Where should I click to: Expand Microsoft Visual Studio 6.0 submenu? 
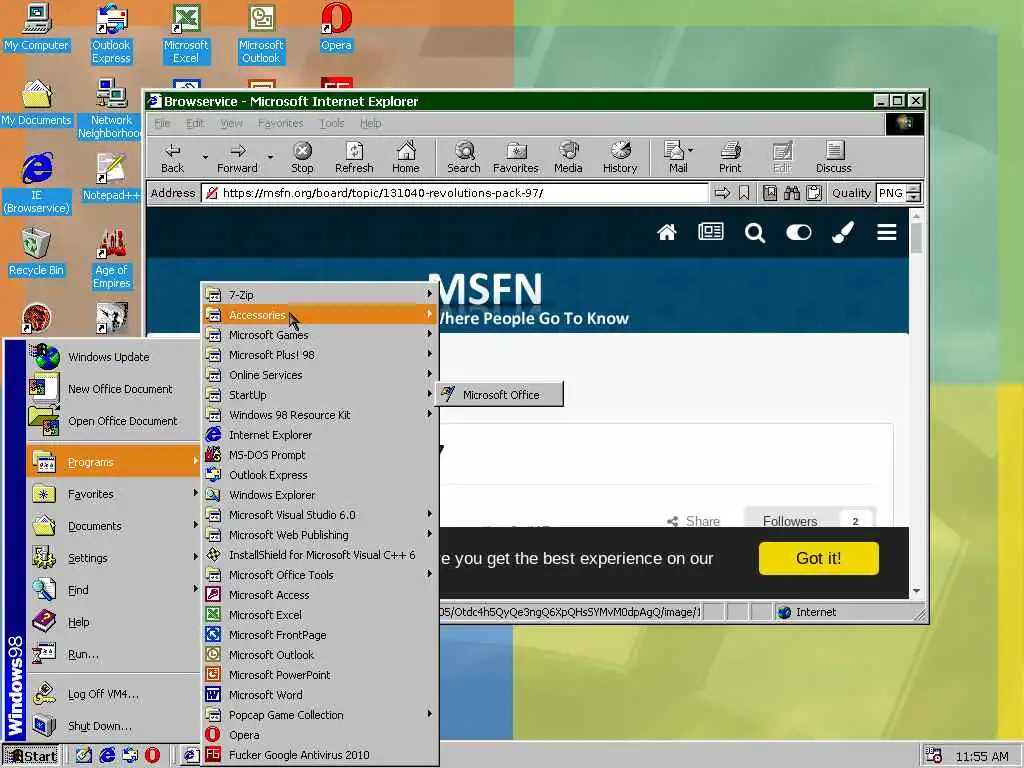319,515
